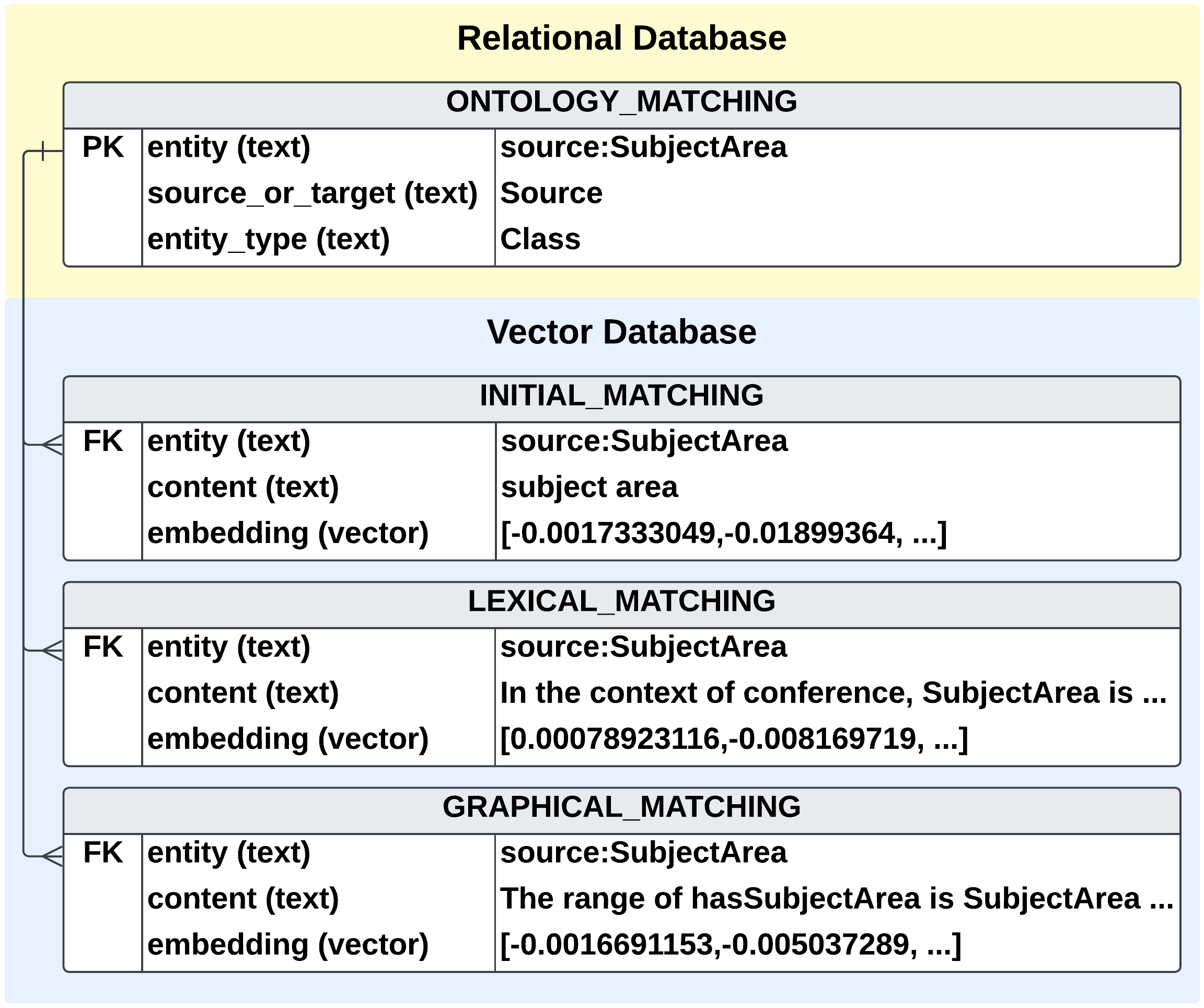This screenshot has height=1008, width=1204.
Task: Click the FK label in GRAPHICAL_MATCHING
Action: pos(102,853)
